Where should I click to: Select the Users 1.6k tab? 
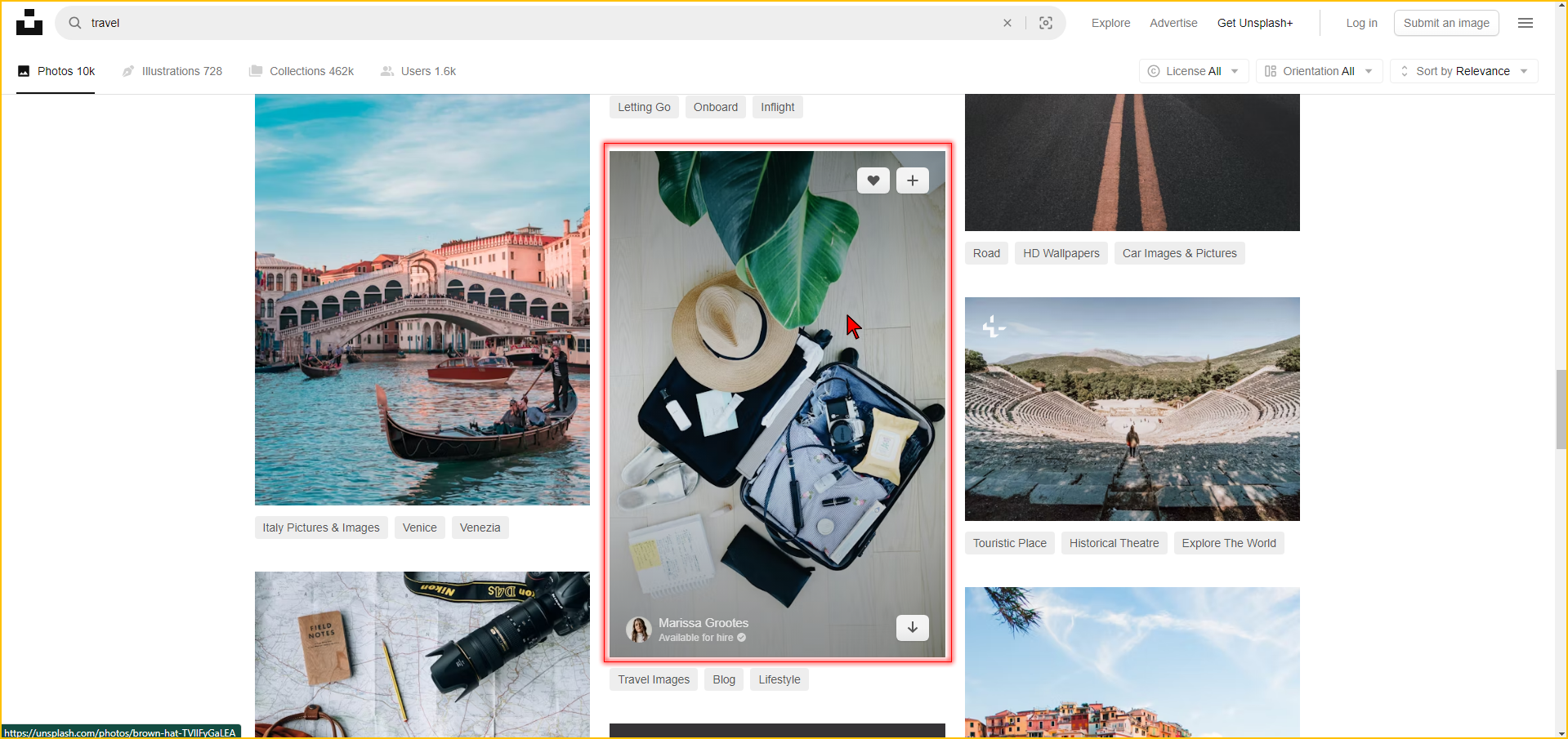tap(418, 71)
